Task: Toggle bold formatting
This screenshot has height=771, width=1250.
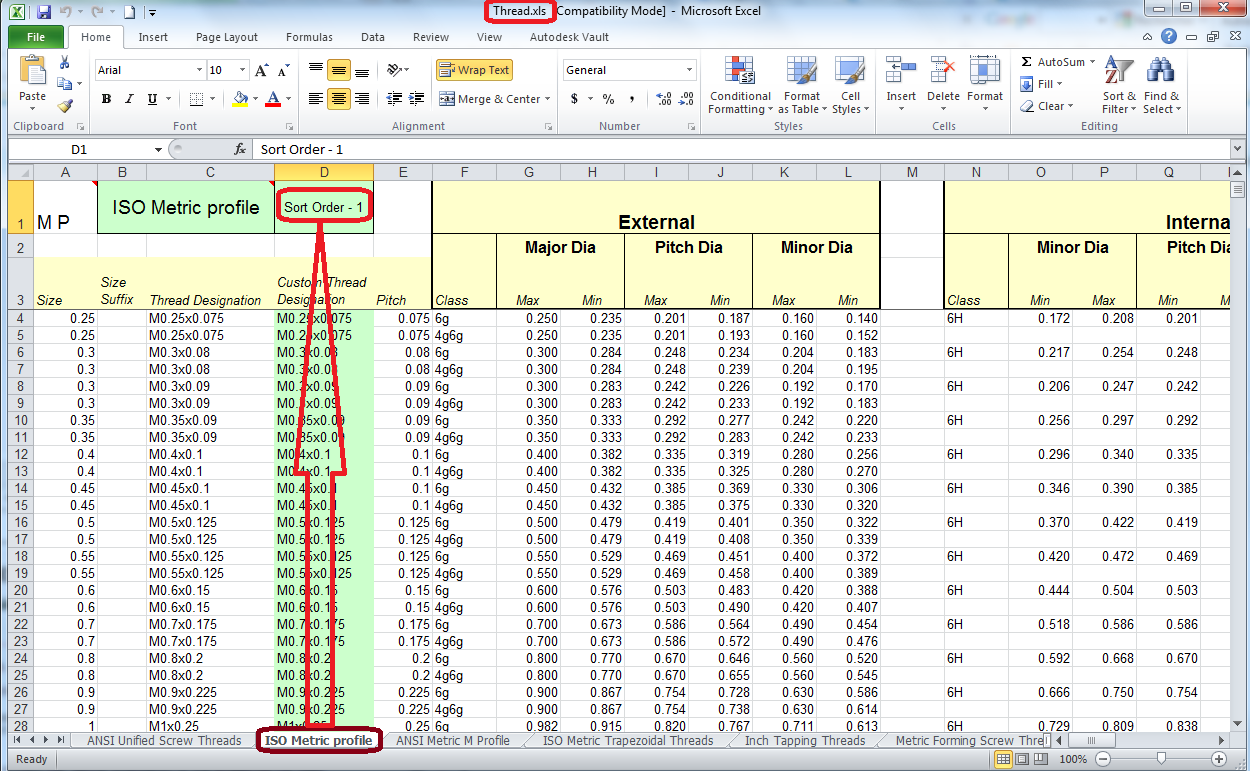Action: [106, 100]
